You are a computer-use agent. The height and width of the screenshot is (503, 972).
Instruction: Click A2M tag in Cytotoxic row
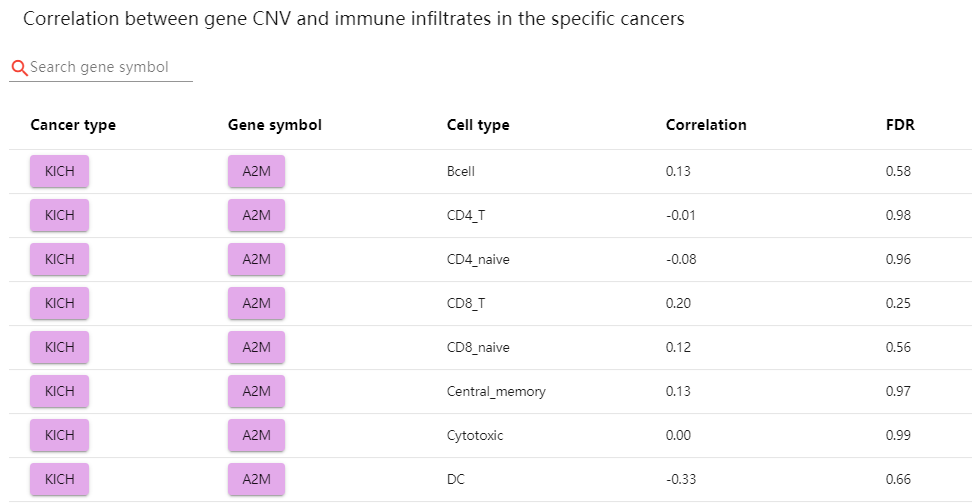click(257, 435)
